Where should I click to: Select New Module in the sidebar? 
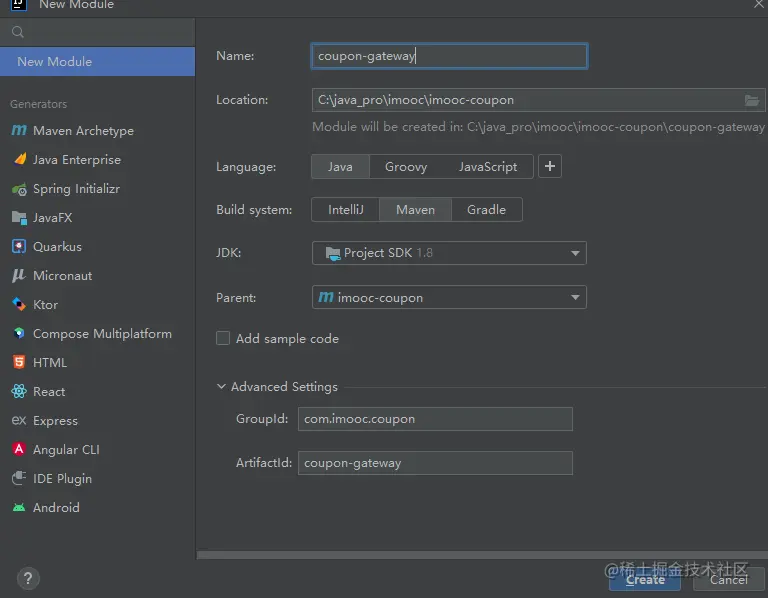click(97, 62)
